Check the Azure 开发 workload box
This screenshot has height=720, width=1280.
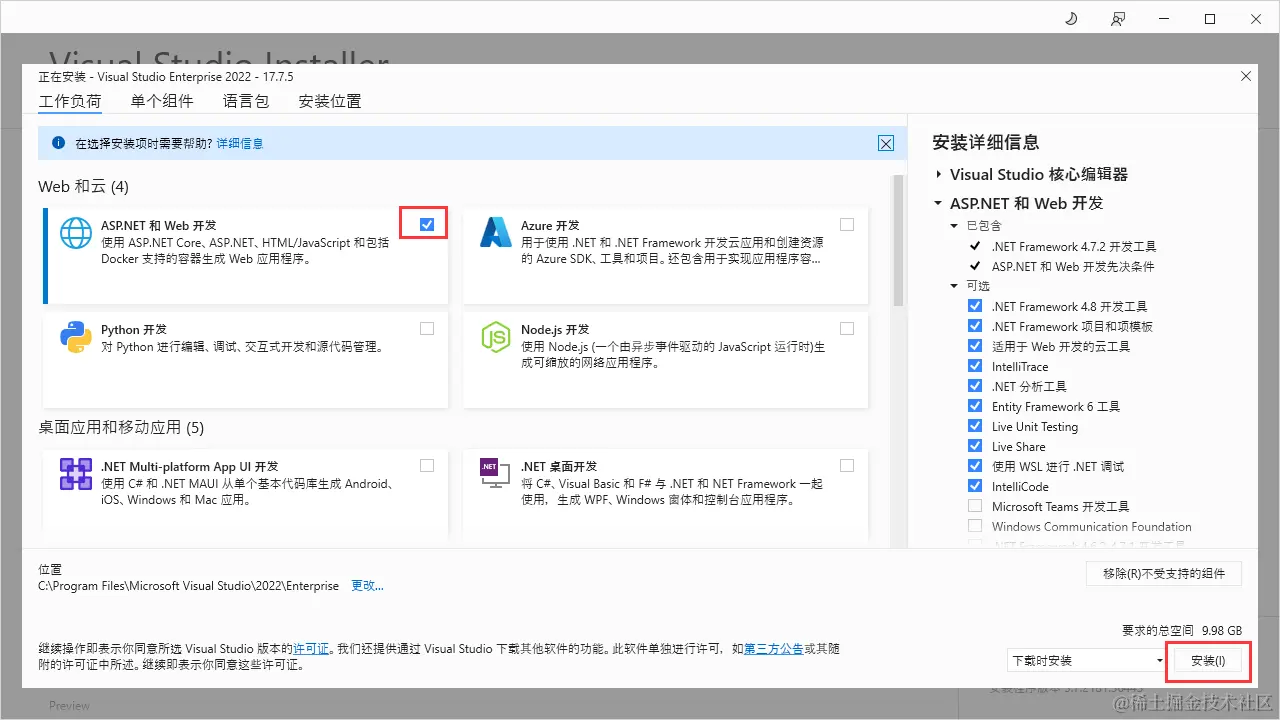(847, 225)
